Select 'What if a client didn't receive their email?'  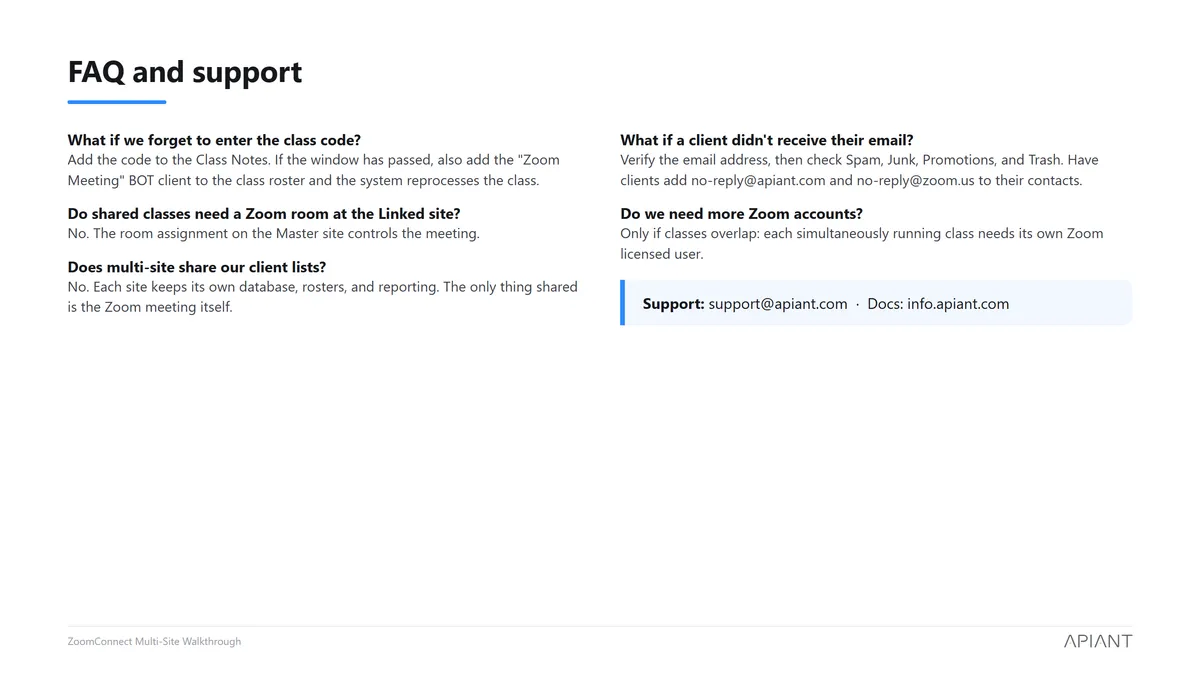pos(767,140)
